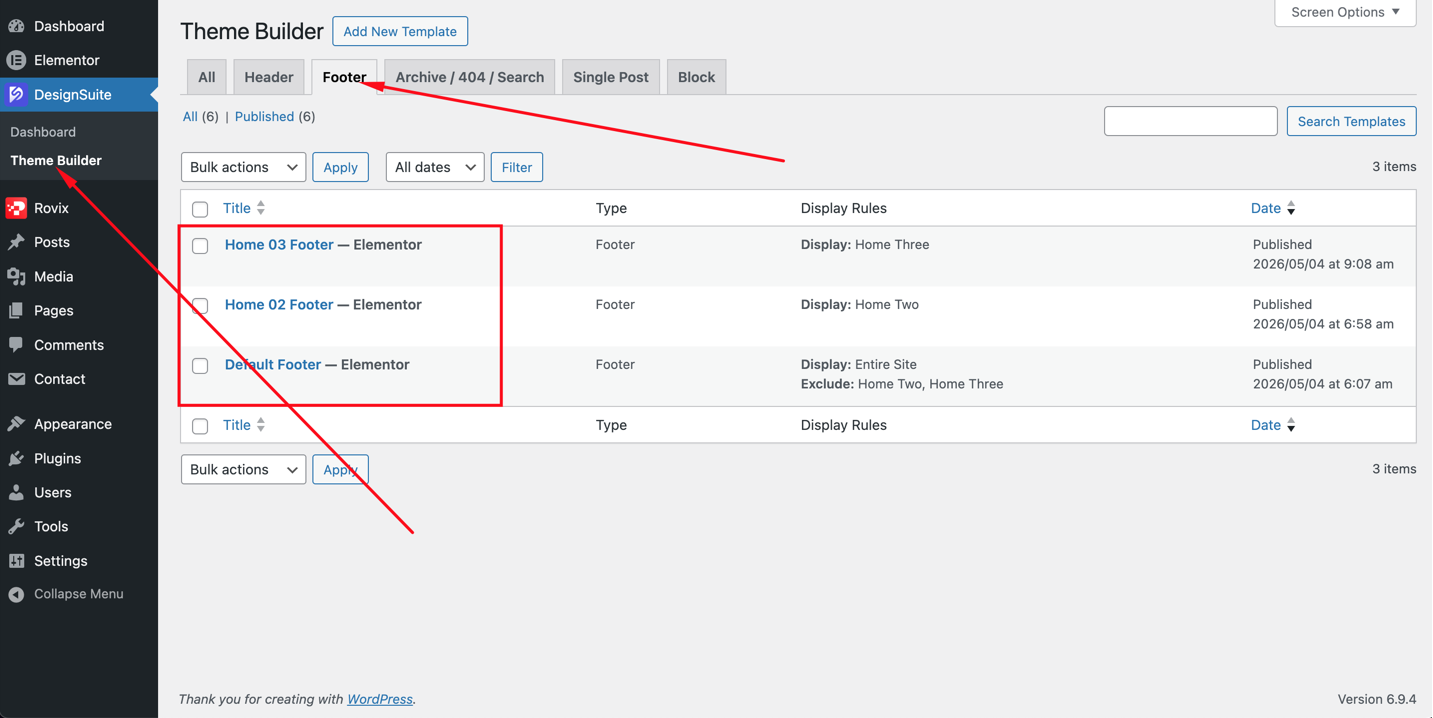Check the Home 03 Footer row checkbox
The image size is (1433, 718).
(x=200, y=246)
